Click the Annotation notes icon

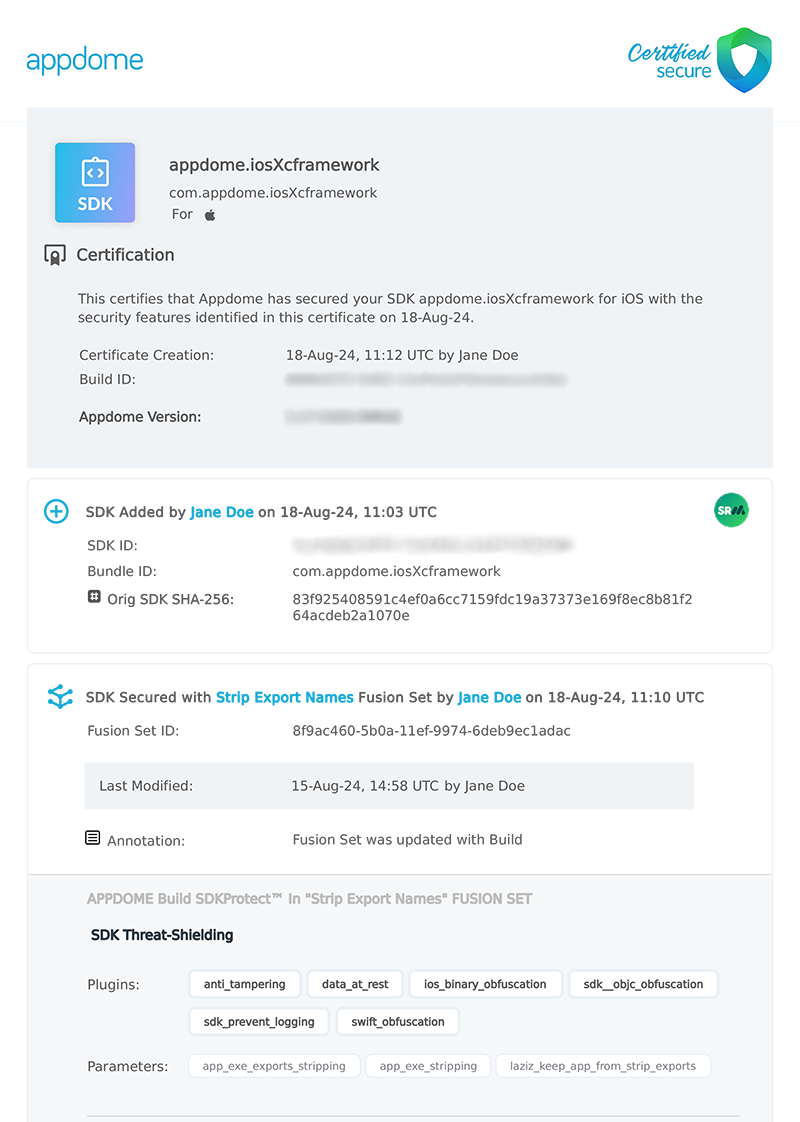click(93, 838)
